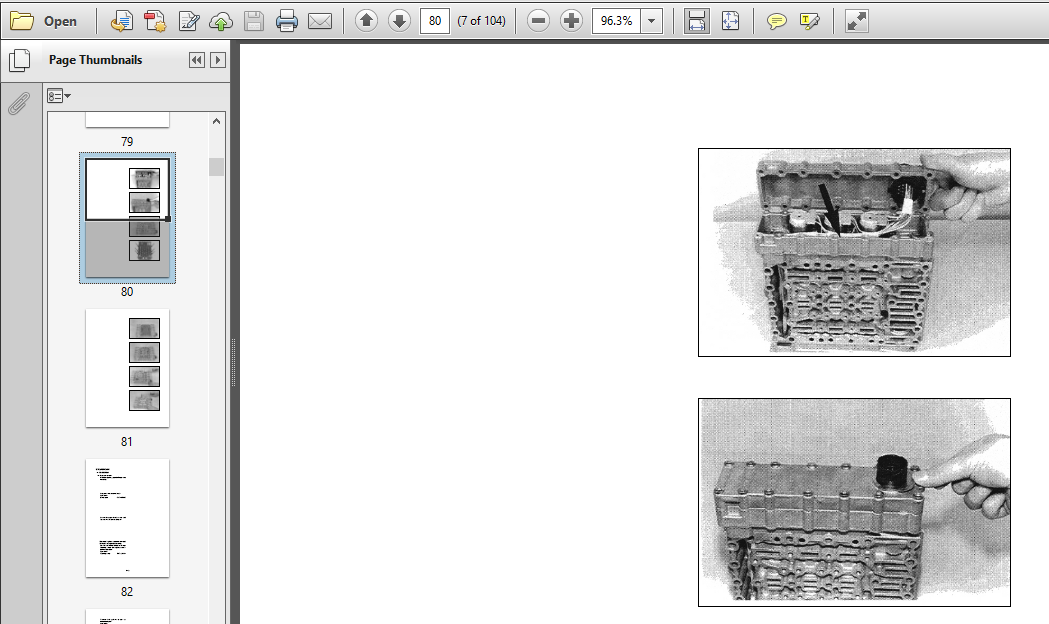Click the fit one full page icon
1049x624 pixels.
[731, 21]
